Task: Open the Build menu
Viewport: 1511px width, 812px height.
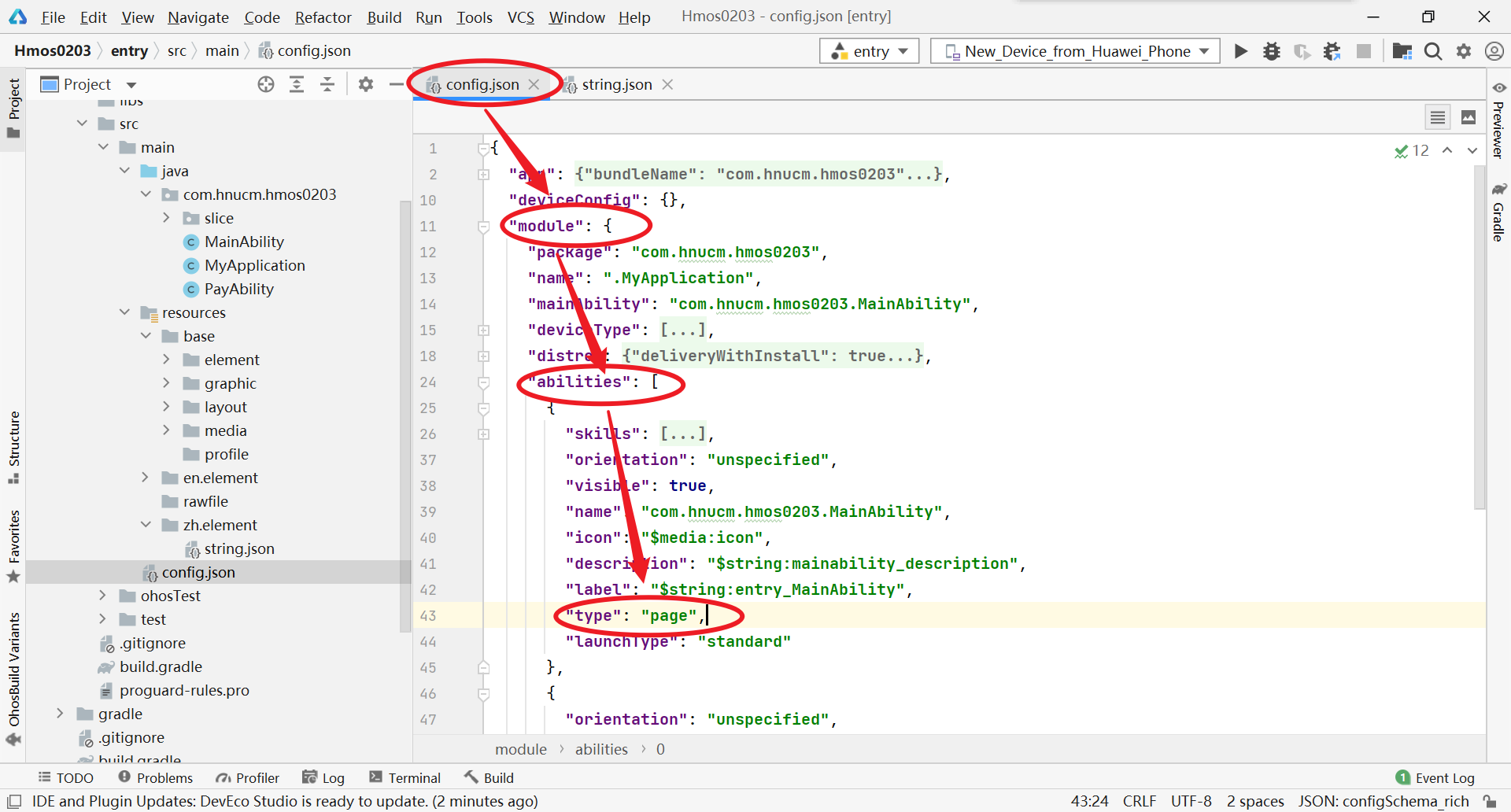Action: (384, 17)
